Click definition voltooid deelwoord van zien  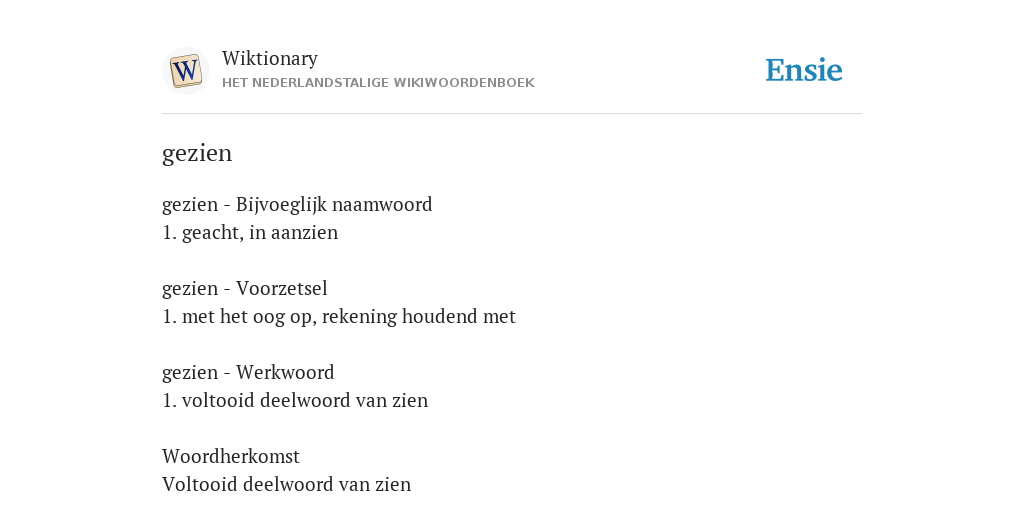305,400
